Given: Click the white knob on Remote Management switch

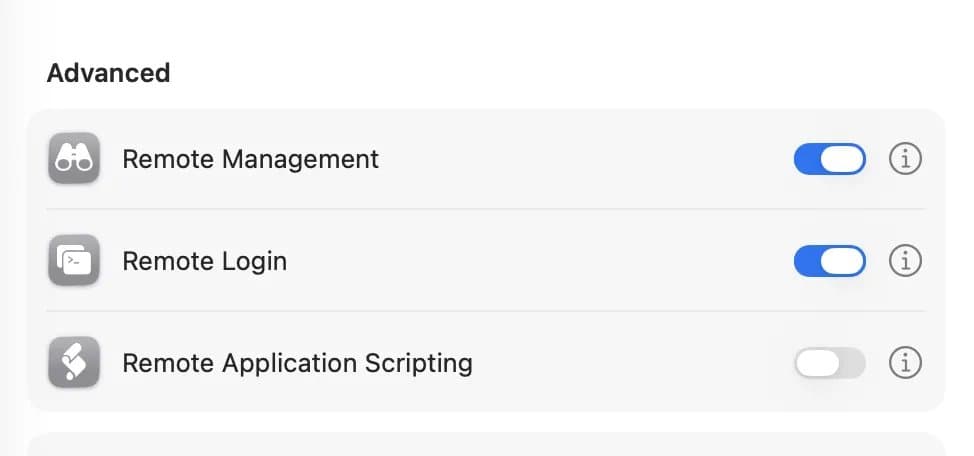Looking at the screenshot, I should tap(845, 158).
